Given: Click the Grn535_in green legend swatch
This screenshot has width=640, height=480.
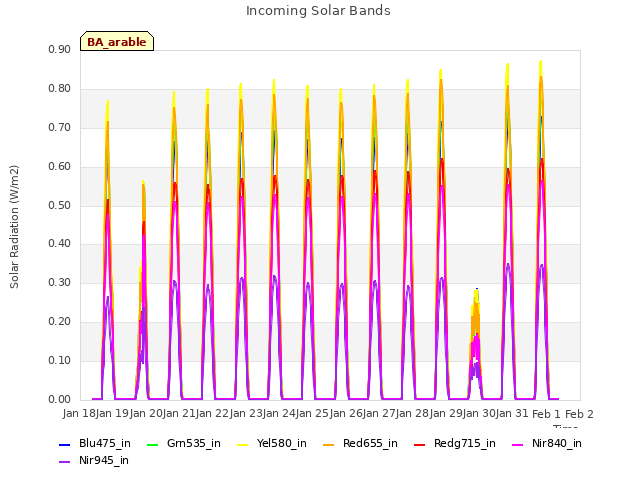Looking at the screenshot, I should pyautogui.click(x=152, y=444).
